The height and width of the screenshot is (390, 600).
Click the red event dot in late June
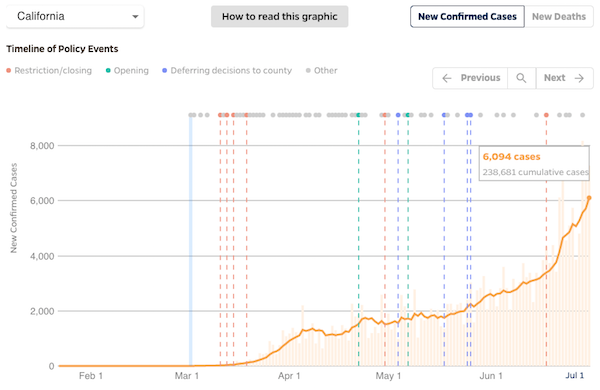(546, 115)
